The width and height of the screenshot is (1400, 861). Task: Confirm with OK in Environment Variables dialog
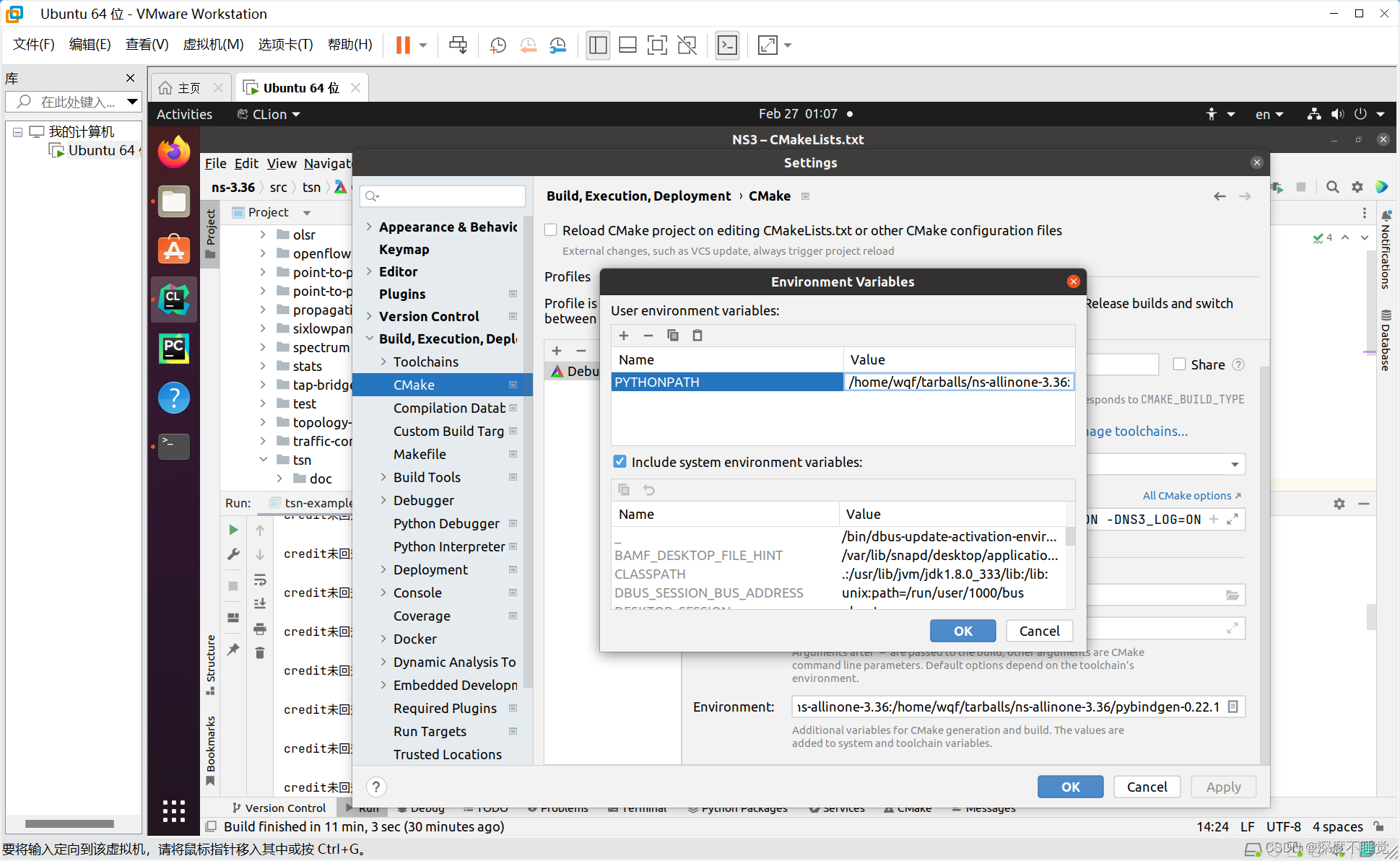pyautogui.click(x=962, y=630)
